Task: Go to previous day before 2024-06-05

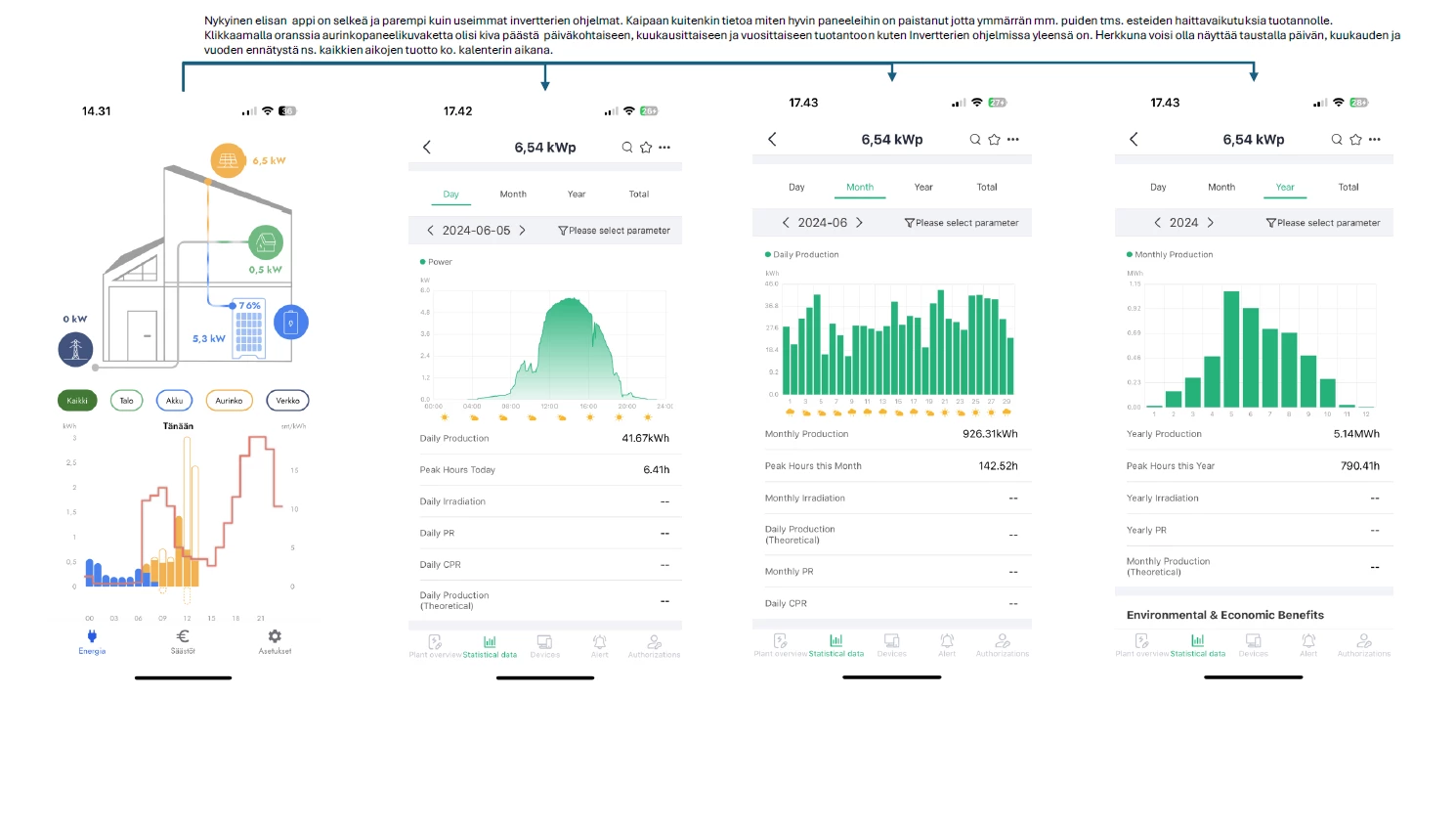Action: pyautogui.click(x=430, y=231)
